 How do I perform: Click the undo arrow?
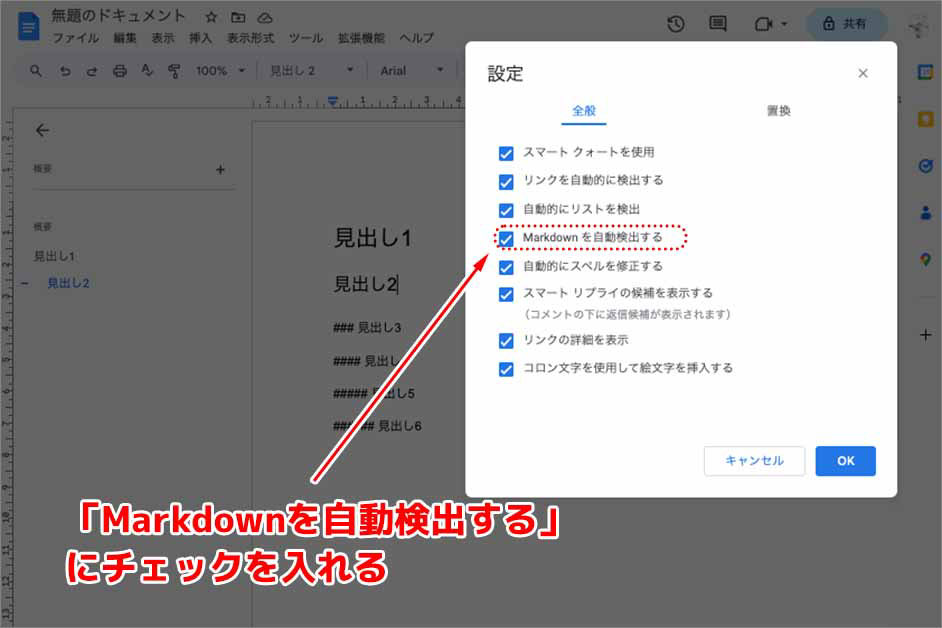[66, 70]
